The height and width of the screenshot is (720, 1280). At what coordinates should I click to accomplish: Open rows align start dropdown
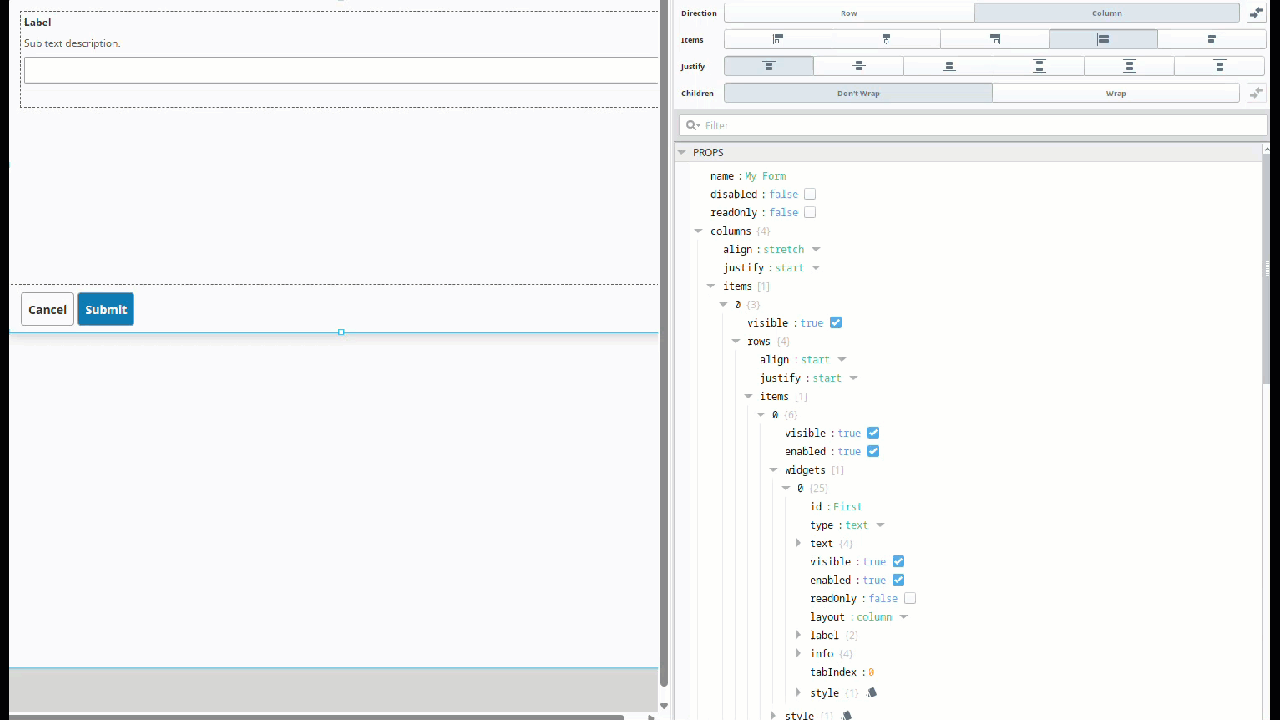[x=842, y=359]
